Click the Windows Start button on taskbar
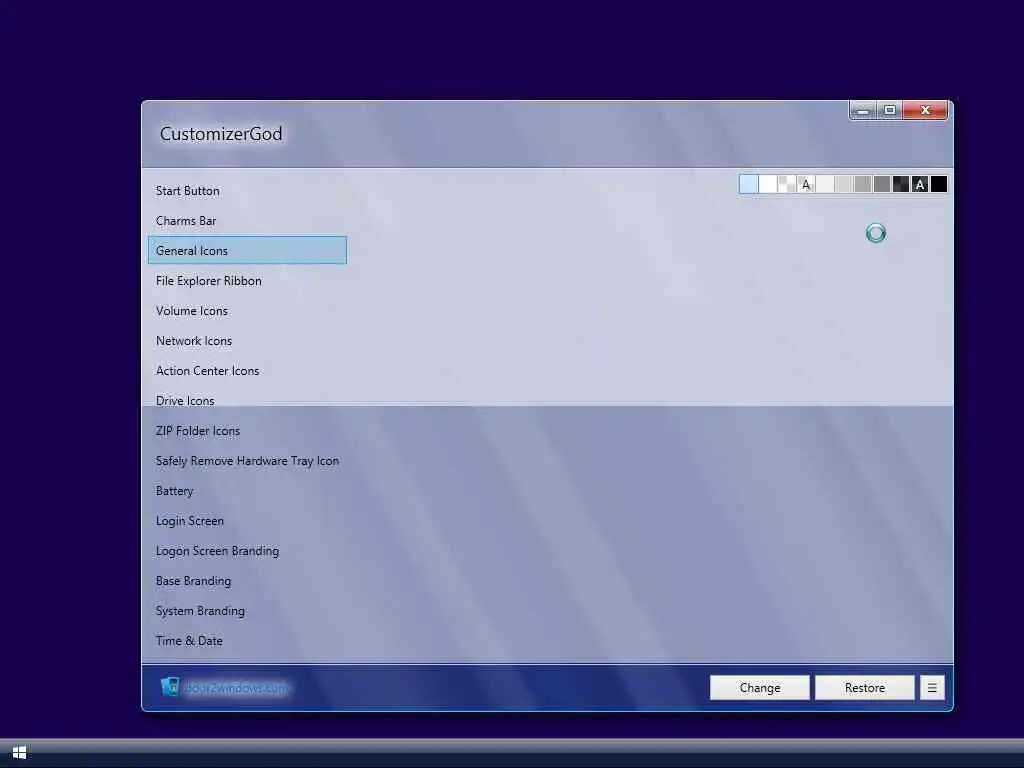 [x=19, y=752]
